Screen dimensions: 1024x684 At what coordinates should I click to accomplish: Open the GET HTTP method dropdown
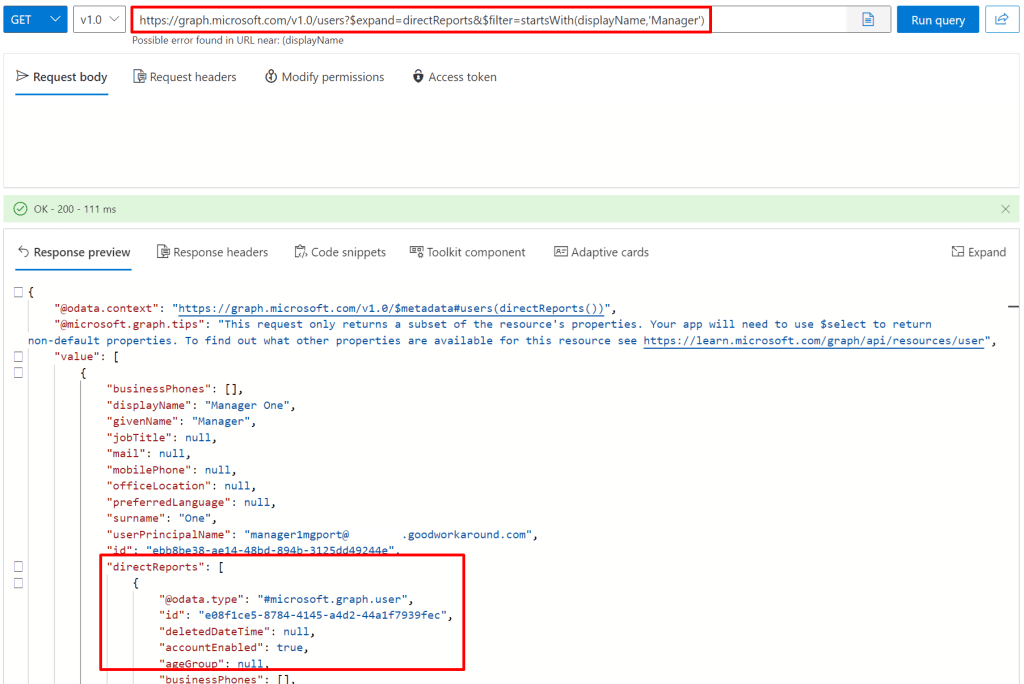click(35, 20)
